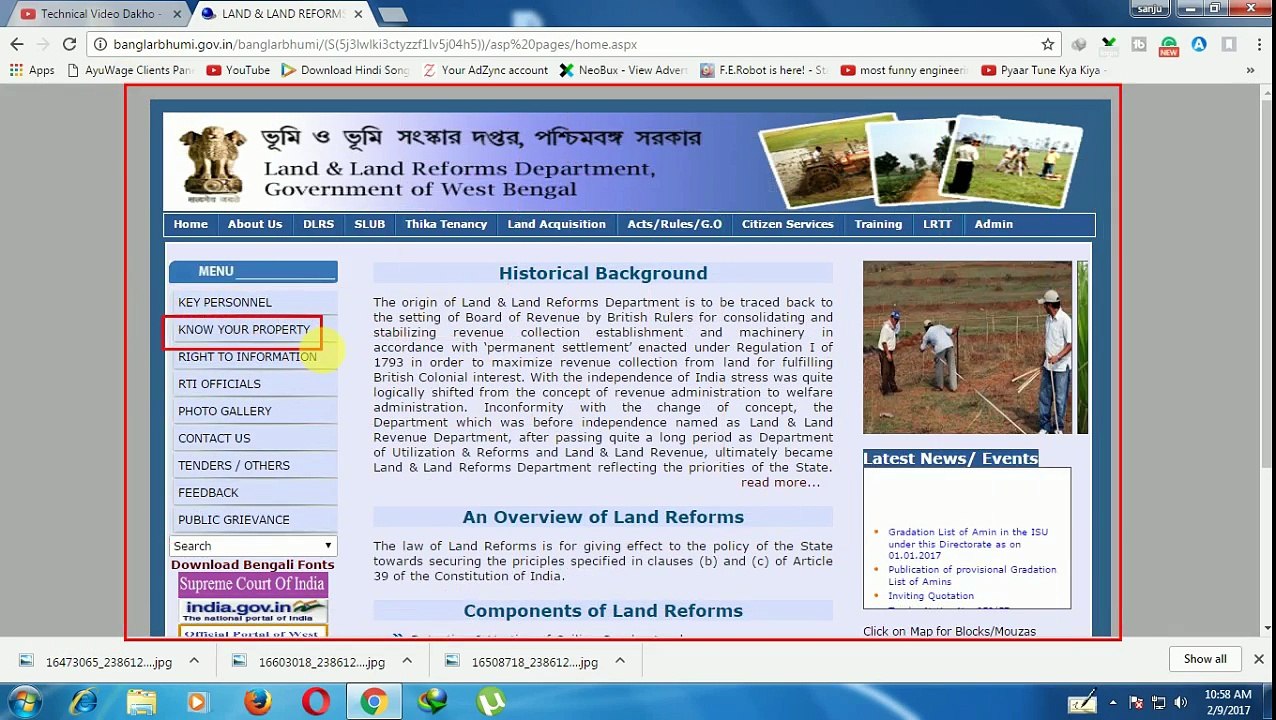Click the national emblem logo in the header

tap(212, 163)
